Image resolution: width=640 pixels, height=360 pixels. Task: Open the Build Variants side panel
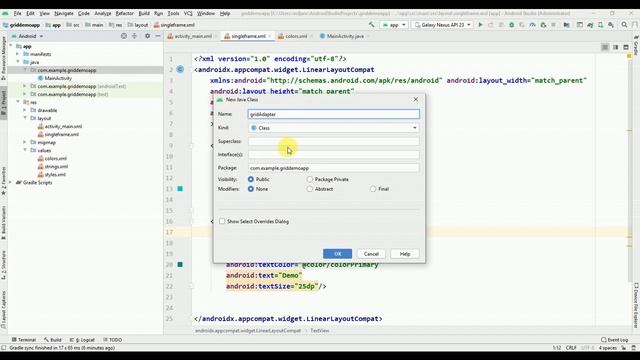tap(4, 222)
